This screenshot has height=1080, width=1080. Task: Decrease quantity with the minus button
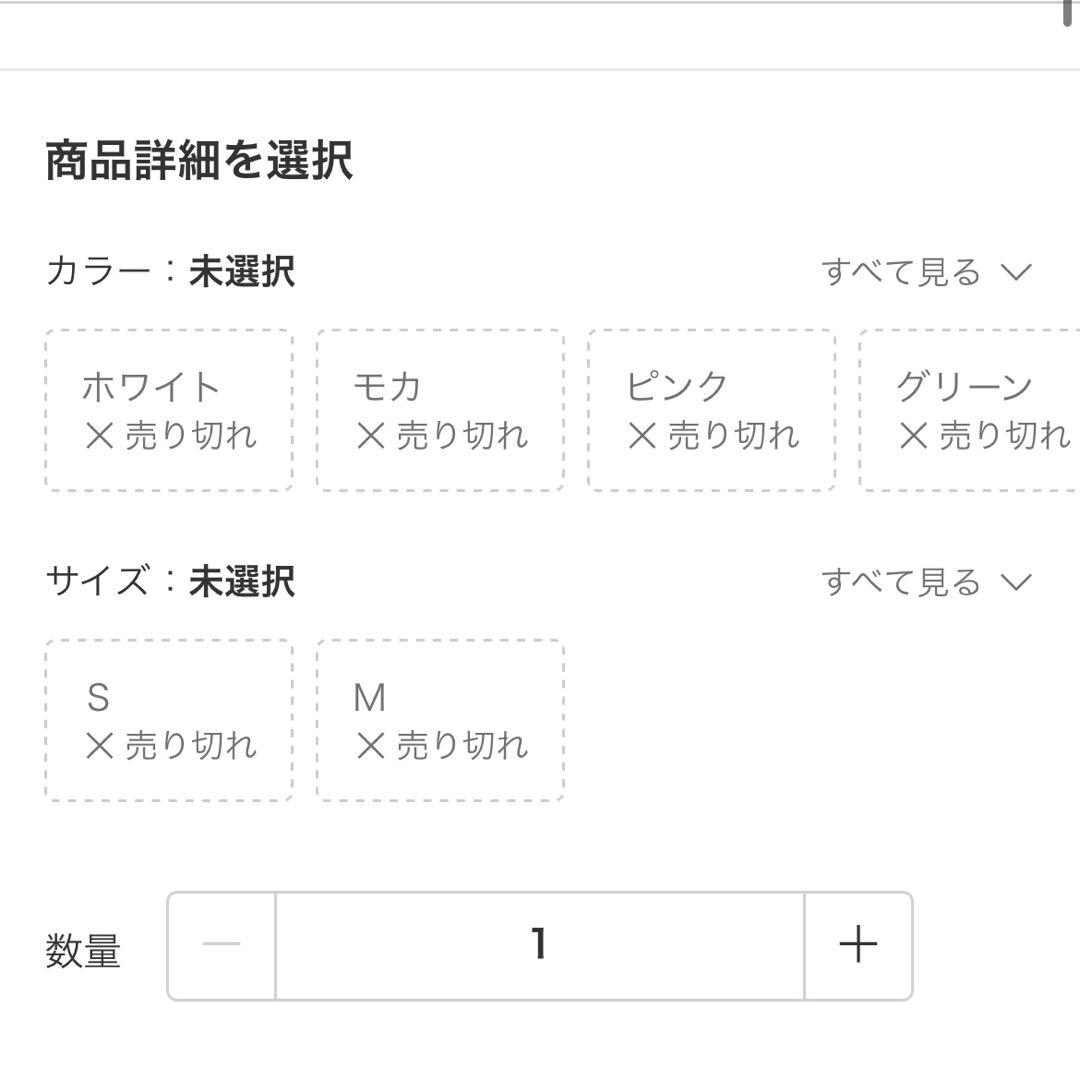tap(224, 945)
